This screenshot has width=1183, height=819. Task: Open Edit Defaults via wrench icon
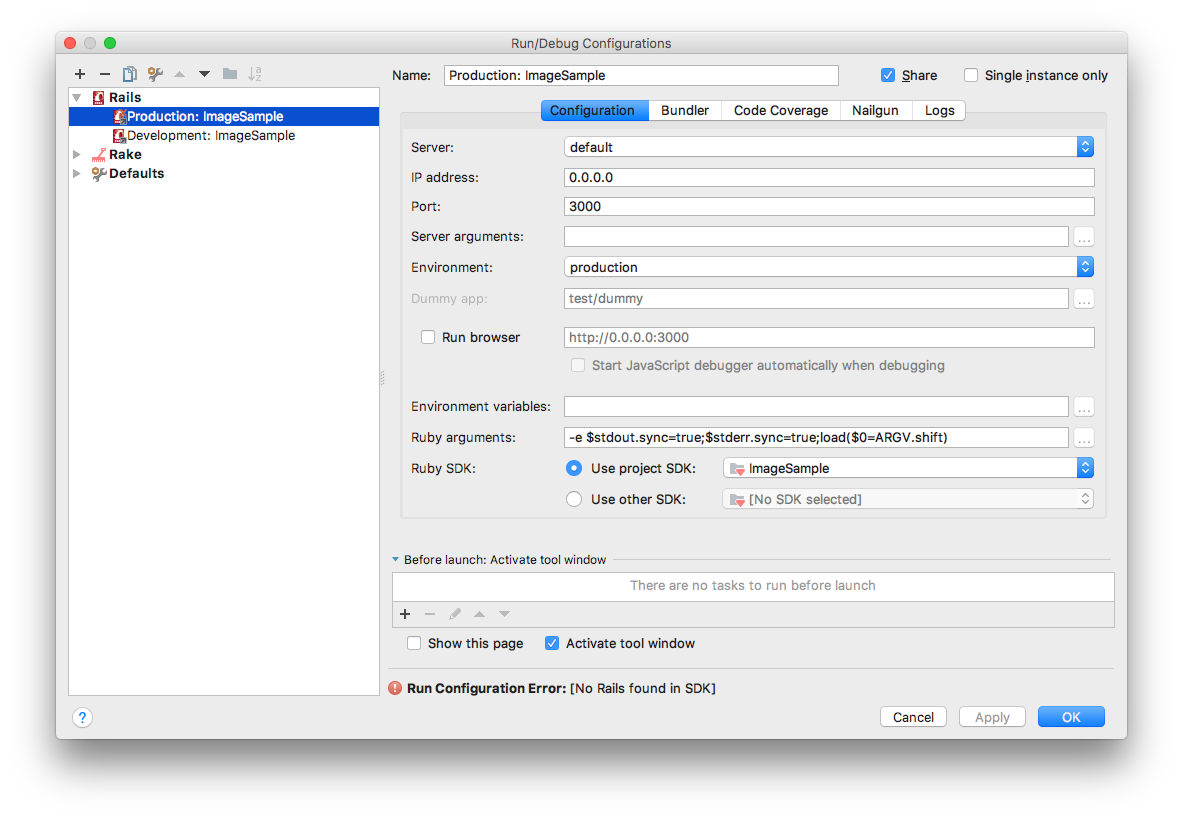[x=154, y=73]
